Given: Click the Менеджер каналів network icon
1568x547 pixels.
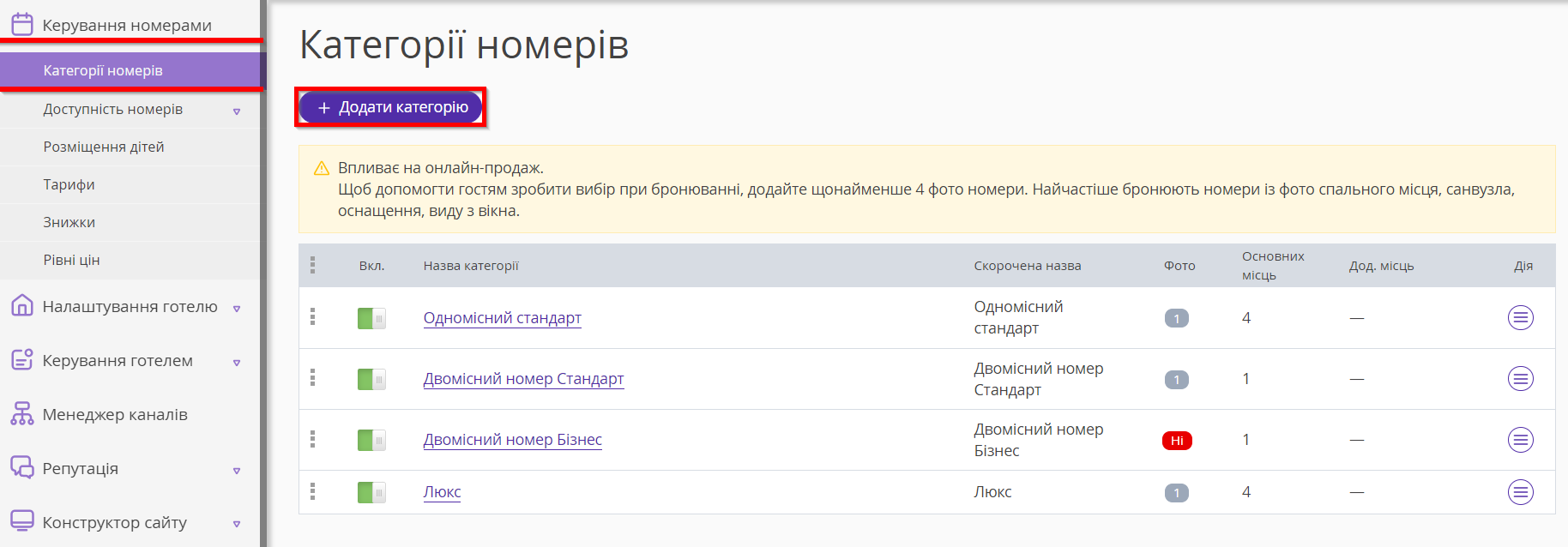Looking at the screenshot, I should click(x=22, y=413).
